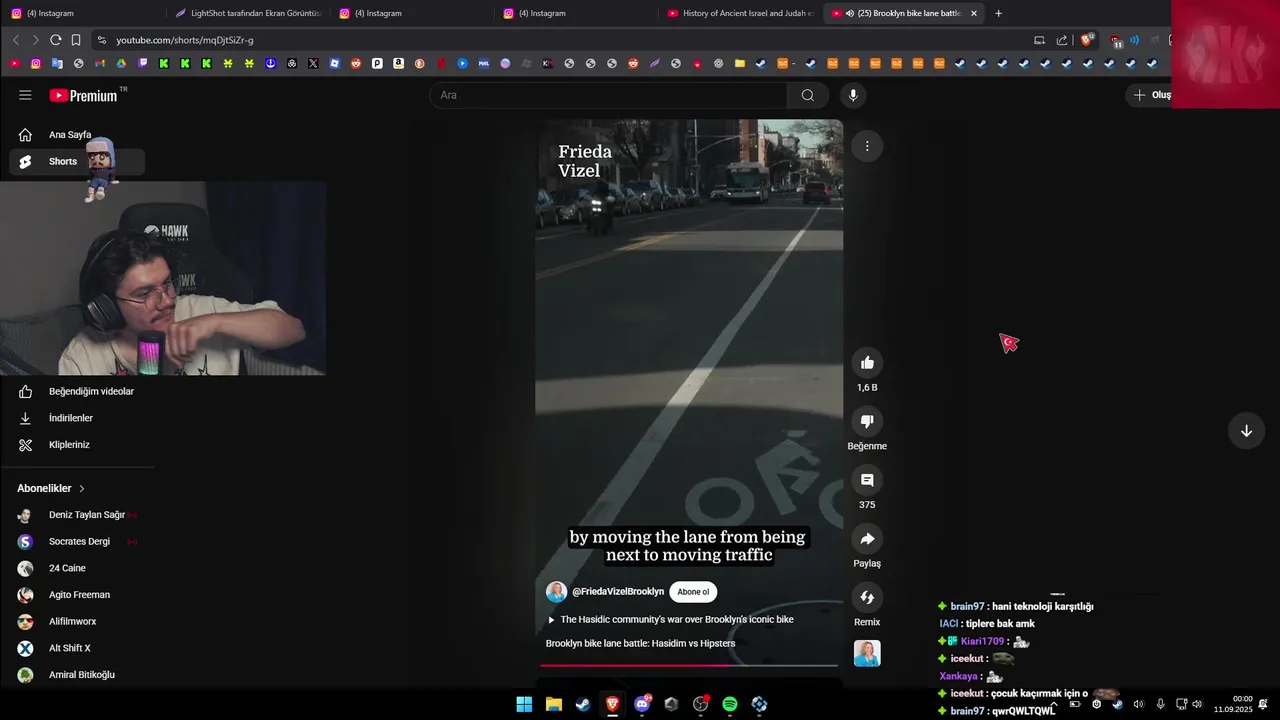The height and width of the screenshot is (720, 1280).
Task: Open the Twitch bookmark in bookmarks bar
Action: coord(143,64)
